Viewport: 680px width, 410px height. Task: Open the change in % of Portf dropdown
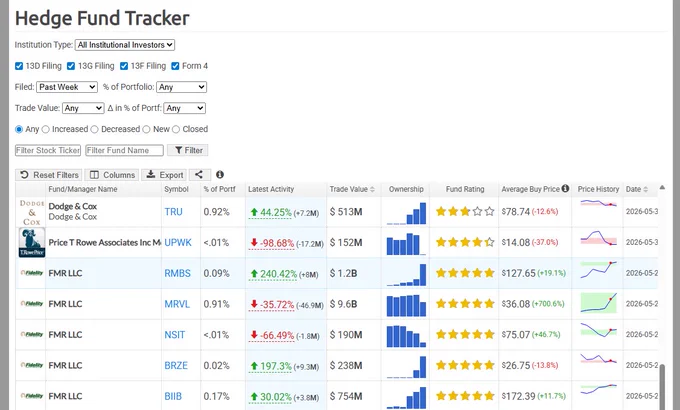[x=184, y=108]
